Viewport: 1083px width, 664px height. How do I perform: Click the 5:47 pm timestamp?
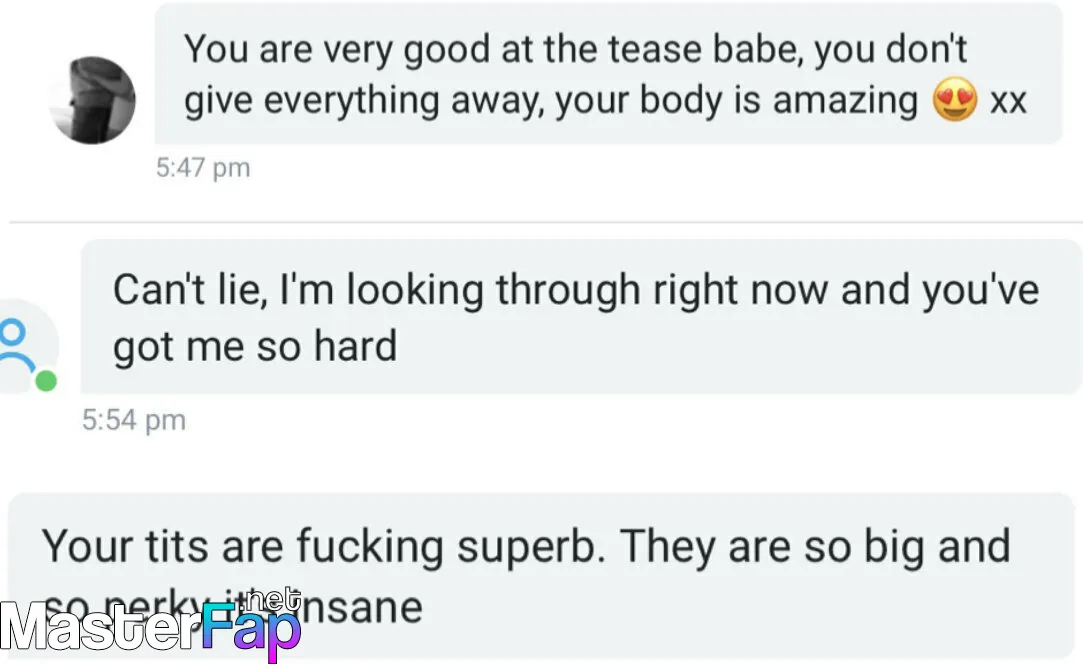coord(202,168)
